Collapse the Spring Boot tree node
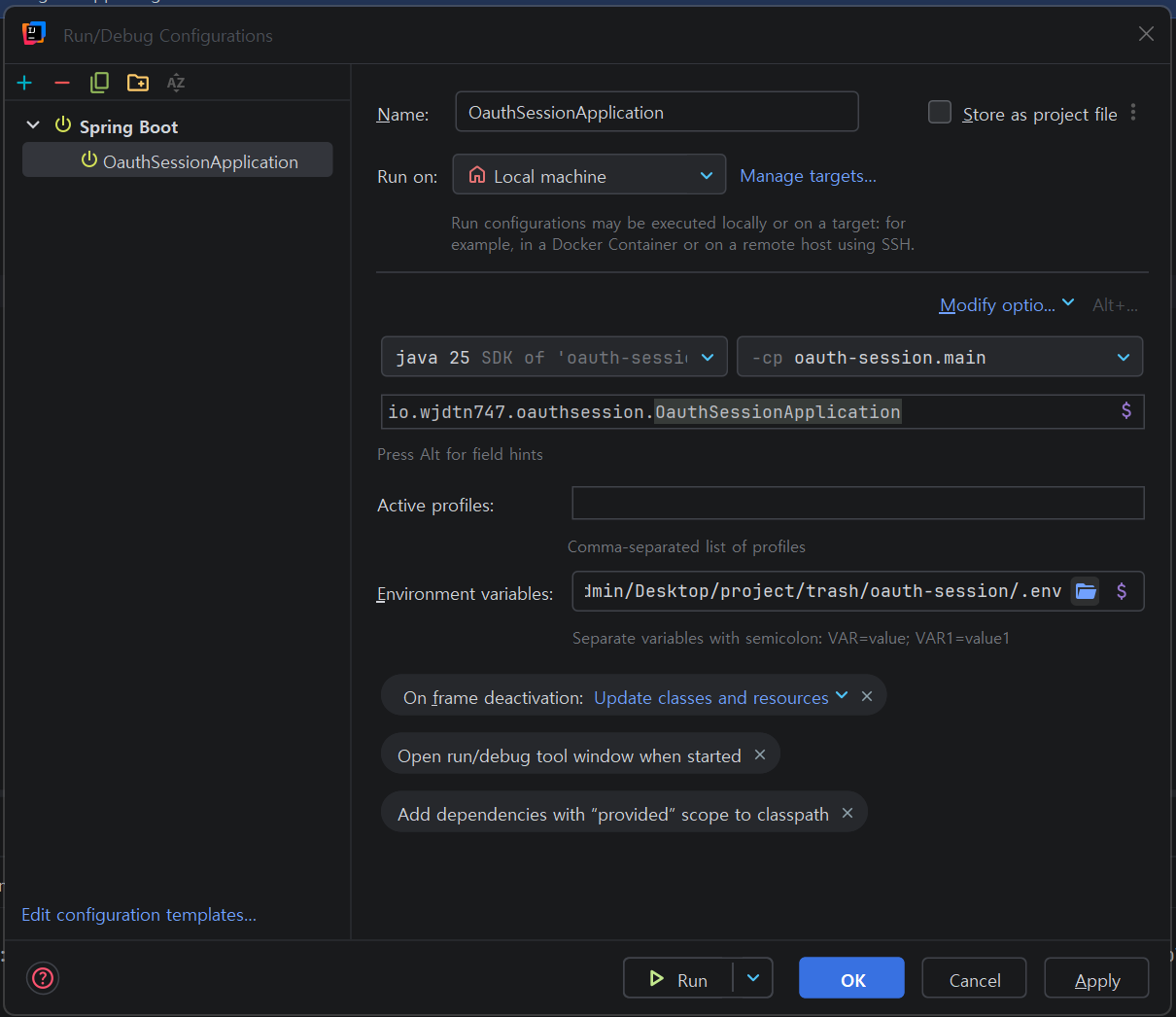This screenshot has height=1017, width=1176. click(33, 125)
